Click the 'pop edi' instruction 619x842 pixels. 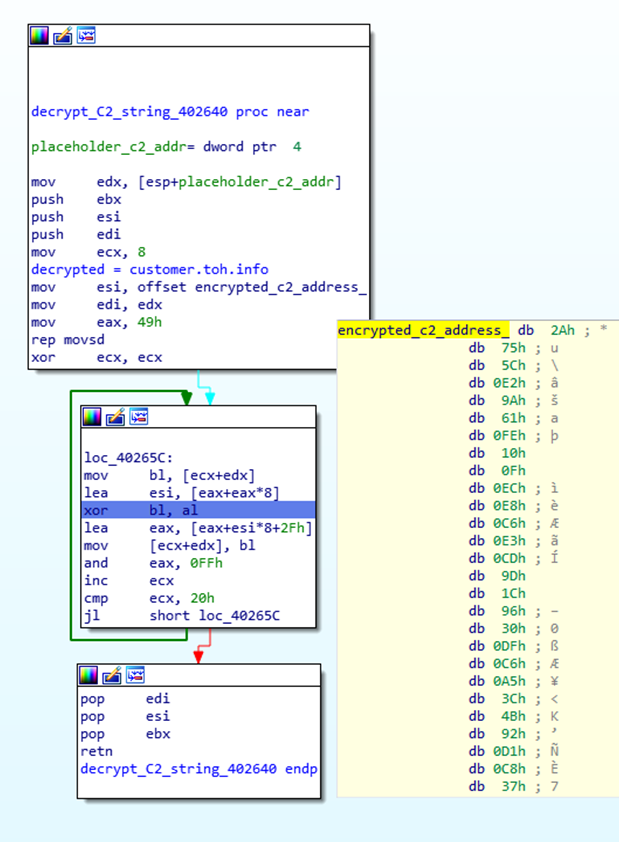[x=125, y=699]
